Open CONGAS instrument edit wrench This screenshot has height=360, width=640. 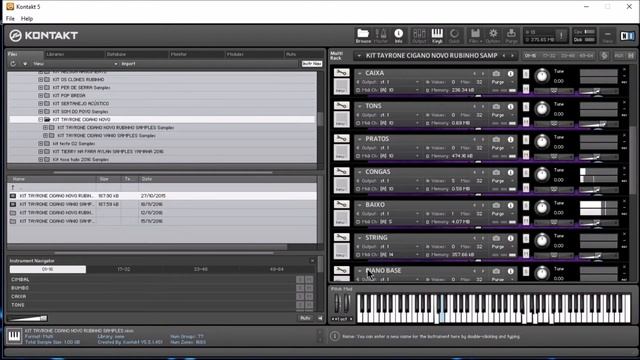(342, 171)
